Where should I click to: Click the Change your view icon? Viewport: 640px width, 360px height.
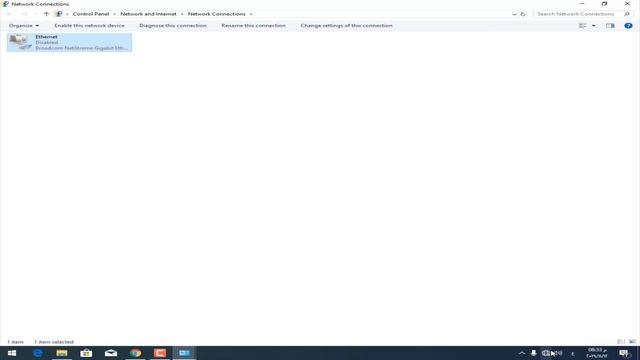coord(582,26)
